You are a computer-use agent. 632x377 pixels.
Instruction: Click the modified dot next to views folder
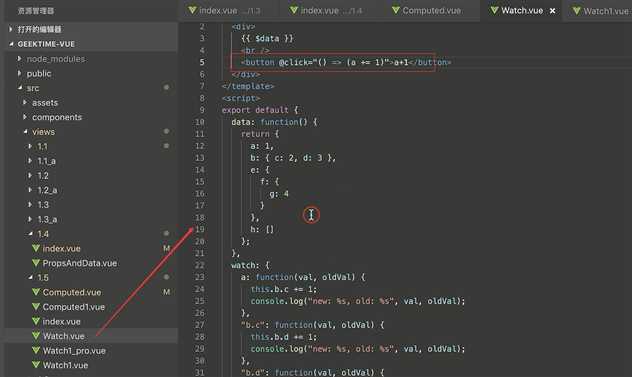[166, 131]
